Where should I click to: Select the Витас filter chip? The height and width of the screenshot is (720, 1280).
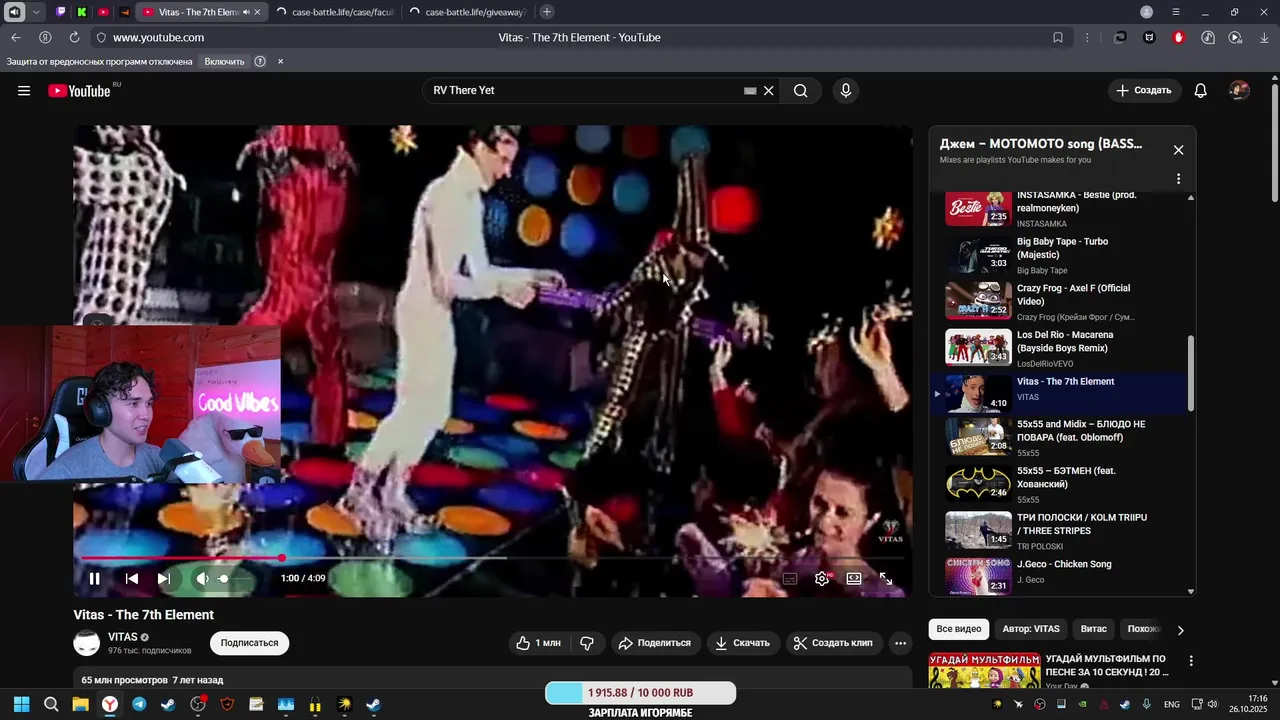coord(1094,629)
